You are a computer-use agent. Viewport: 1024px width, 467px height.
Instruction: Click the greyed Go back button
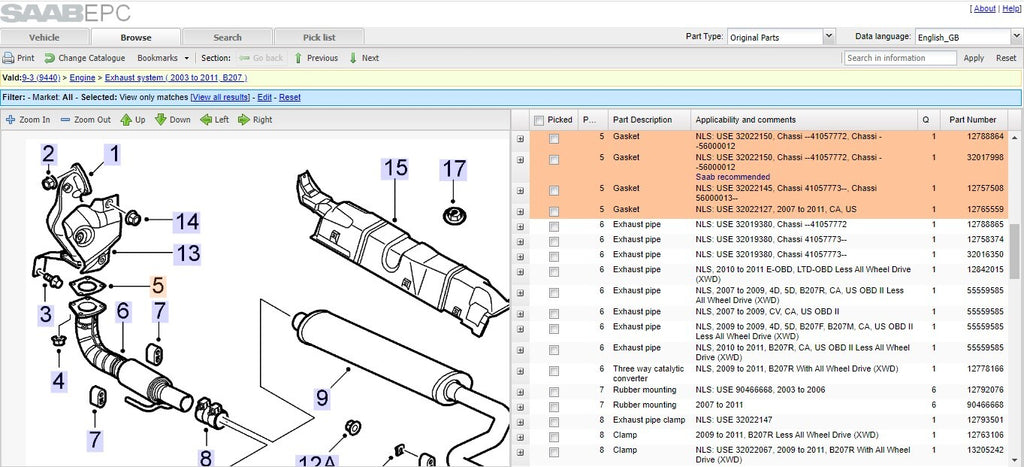click(261, 58)
